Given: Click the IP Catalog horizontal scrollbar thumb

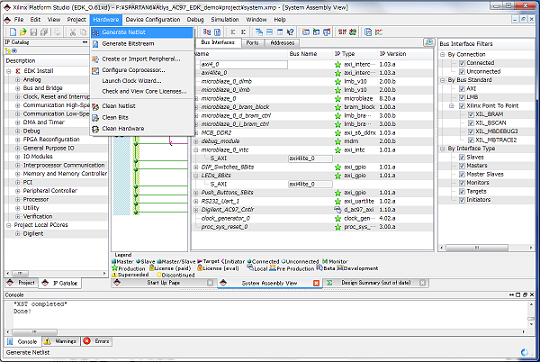Looking at the screenshot, I should click(x=20, y=273).
